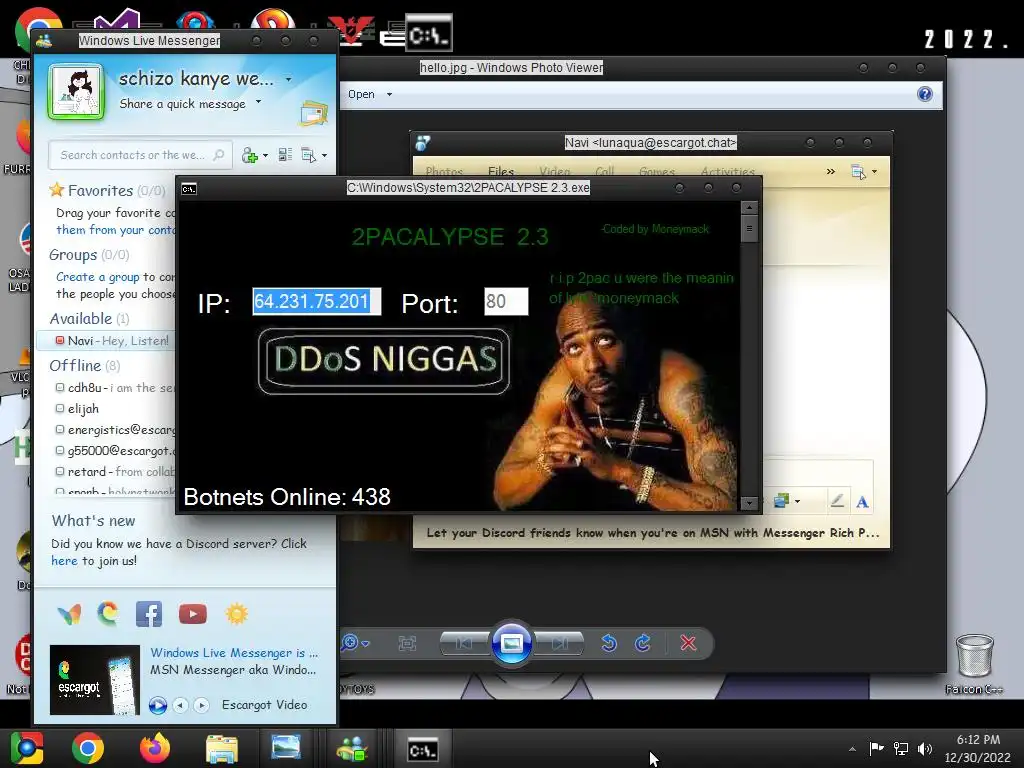Delete the photo with red X
This screenshot has width=1024, height=768.
pyautogui.click(x=688, y=643)
